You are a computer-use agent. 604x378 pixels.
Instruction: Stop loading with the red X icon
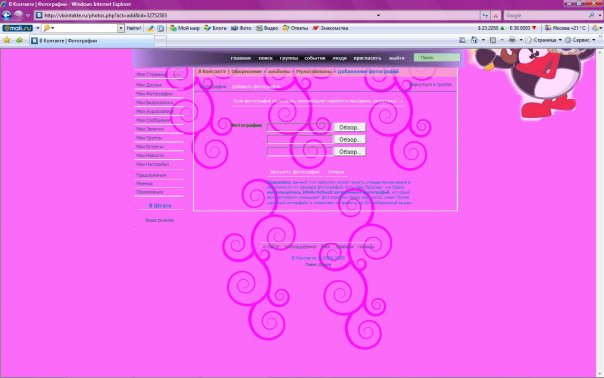click(496, 15)
